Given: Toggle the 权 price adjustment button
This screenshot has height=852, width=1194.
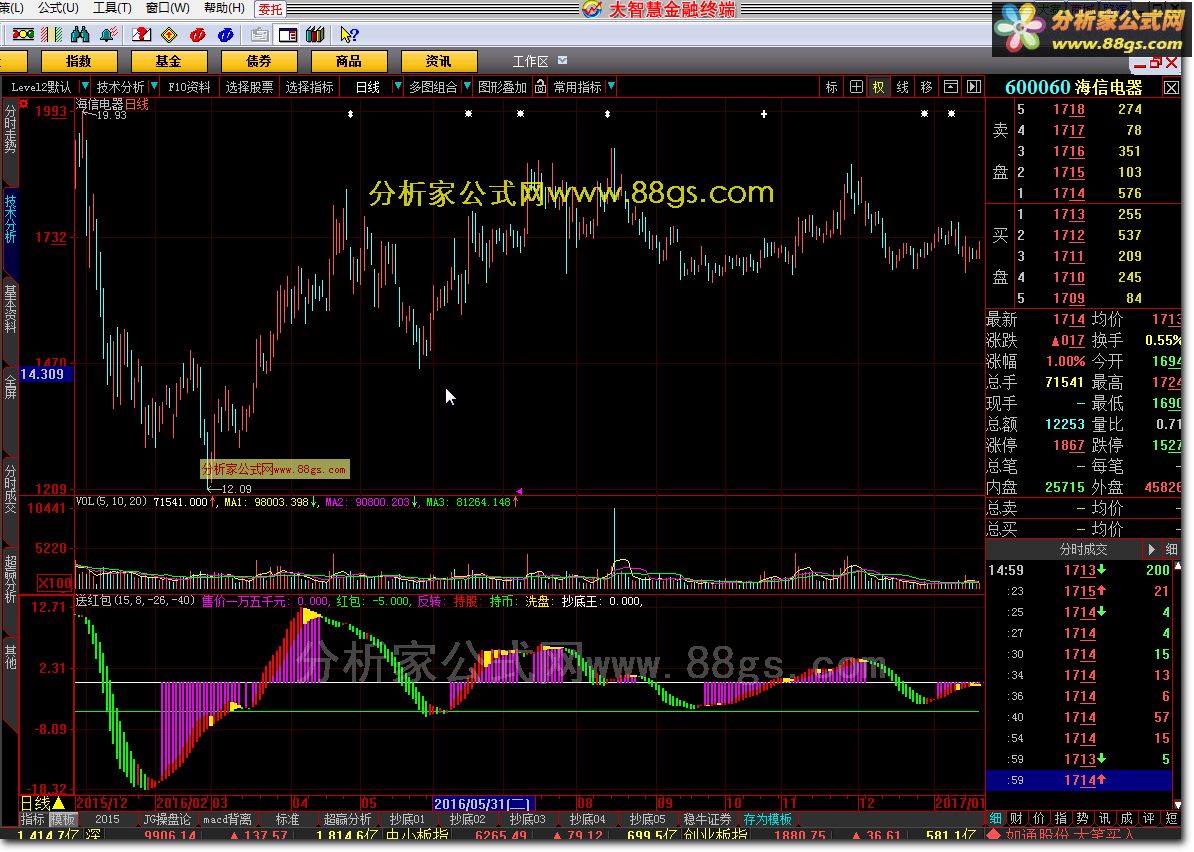Looking at the screenshot, I should (x=879, y=87).
